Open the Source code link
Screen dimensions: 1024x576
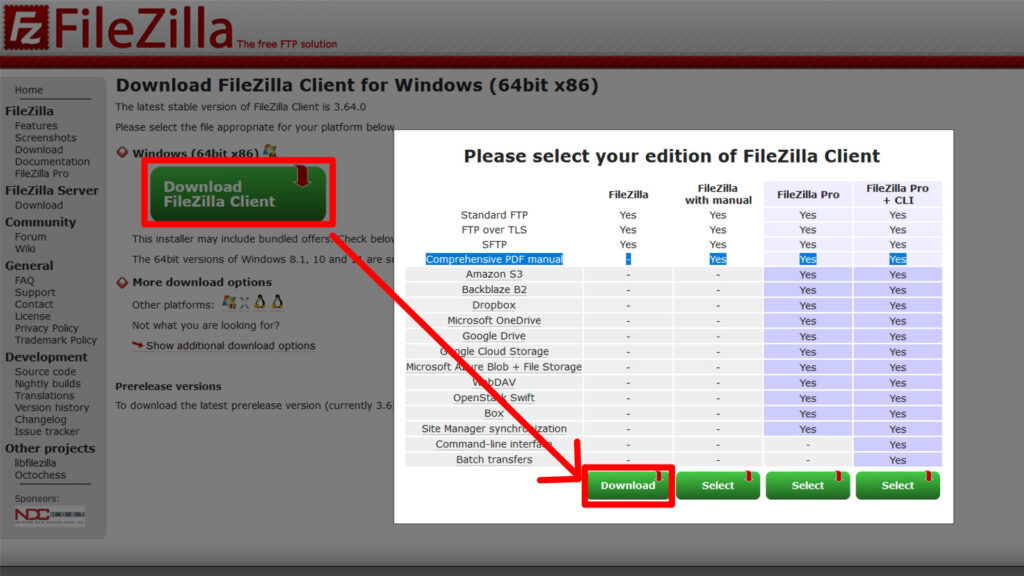click(45, 372)
